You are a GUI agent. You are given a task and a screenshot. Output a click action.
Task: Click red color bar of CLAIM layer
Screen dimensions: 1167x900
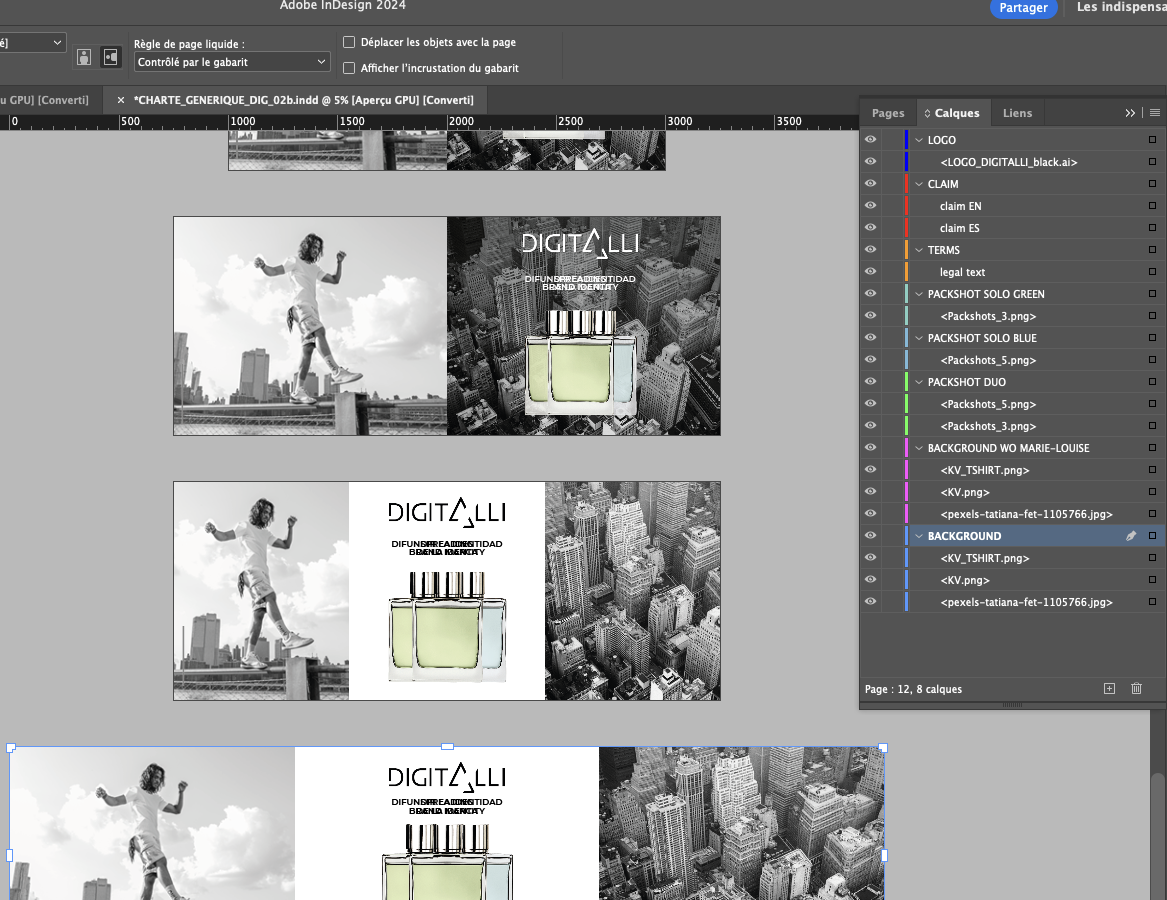coord(906,184)
